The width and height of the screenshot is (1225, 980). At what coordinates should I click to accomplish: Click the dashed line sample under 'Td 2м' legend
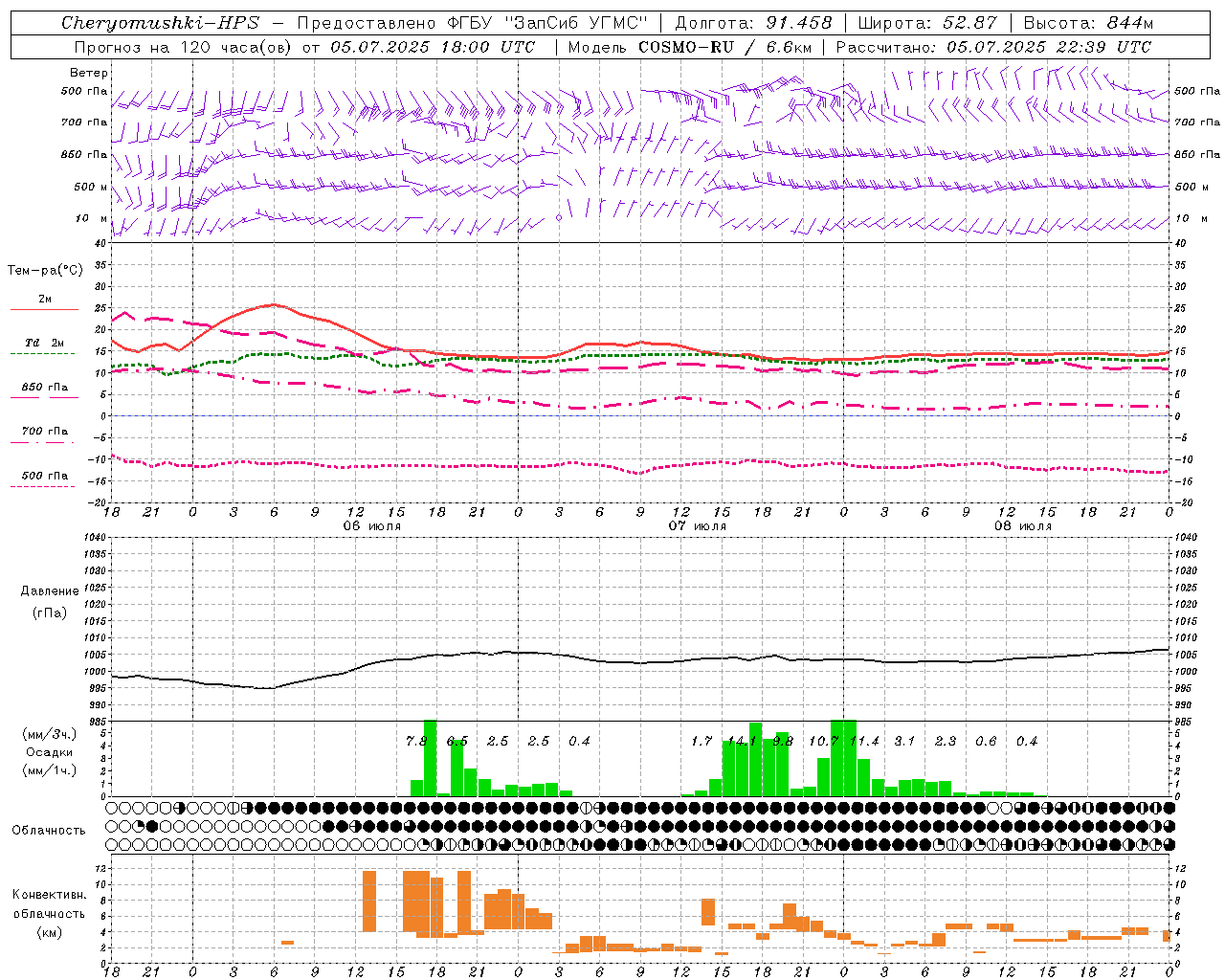coord(43,354)
